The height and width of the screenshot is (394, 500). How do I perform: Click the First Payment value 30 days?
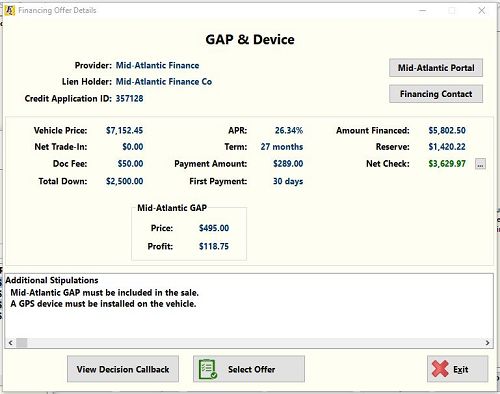[x=288, y=181]
